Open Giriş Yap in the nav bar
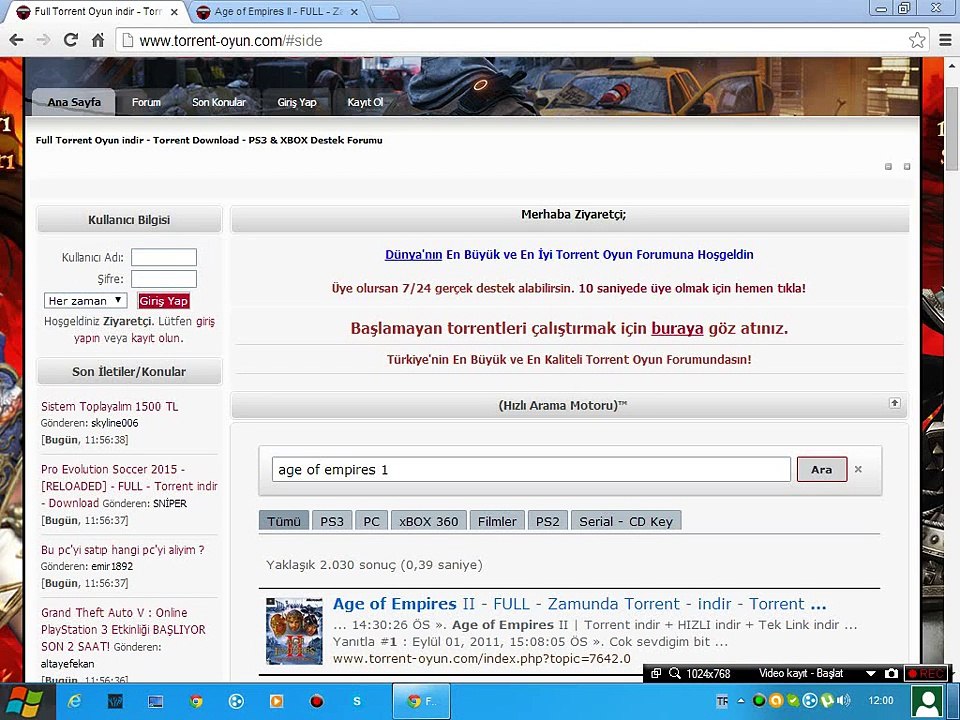The image size is (960, 720). tap(296, 102)
